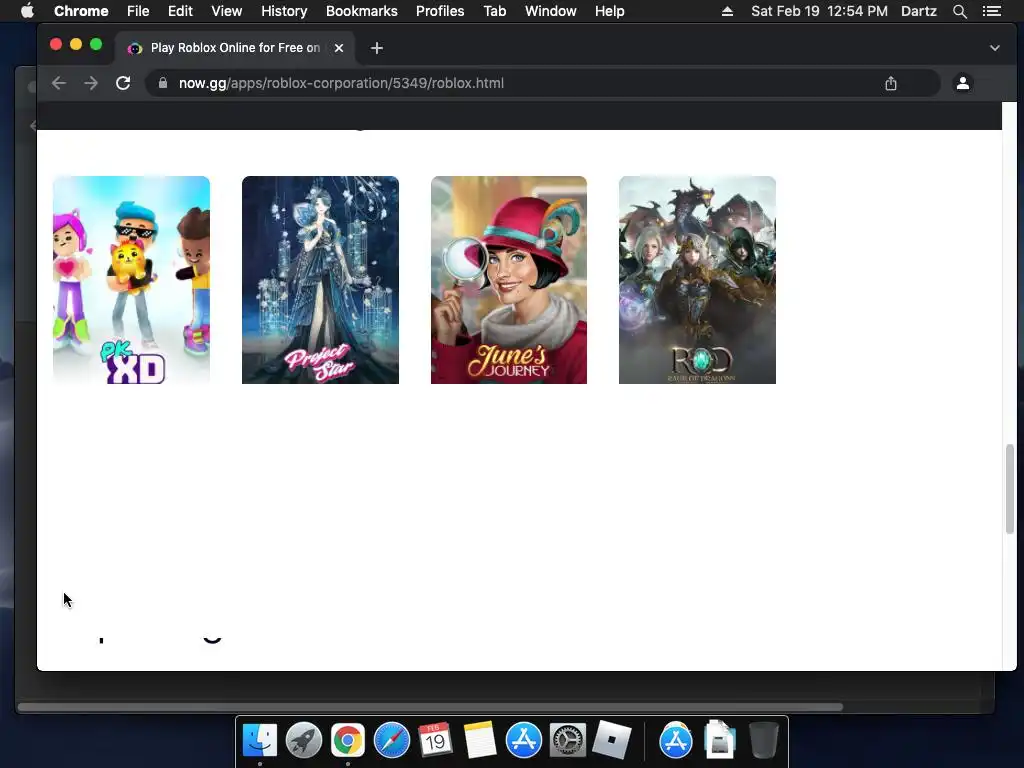
Task: Open the Chrome profile avatar button
Action: 963,83
